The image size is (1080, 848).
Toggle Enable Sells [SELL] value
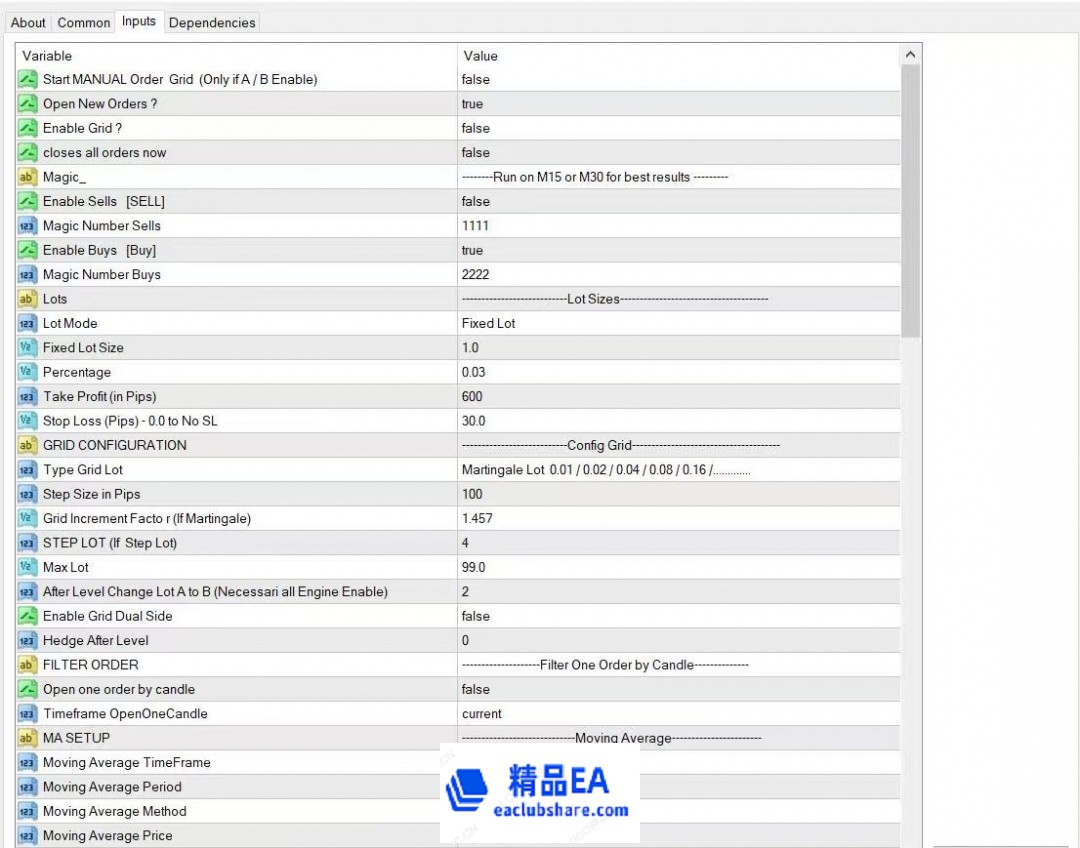[x=476, y=201]
